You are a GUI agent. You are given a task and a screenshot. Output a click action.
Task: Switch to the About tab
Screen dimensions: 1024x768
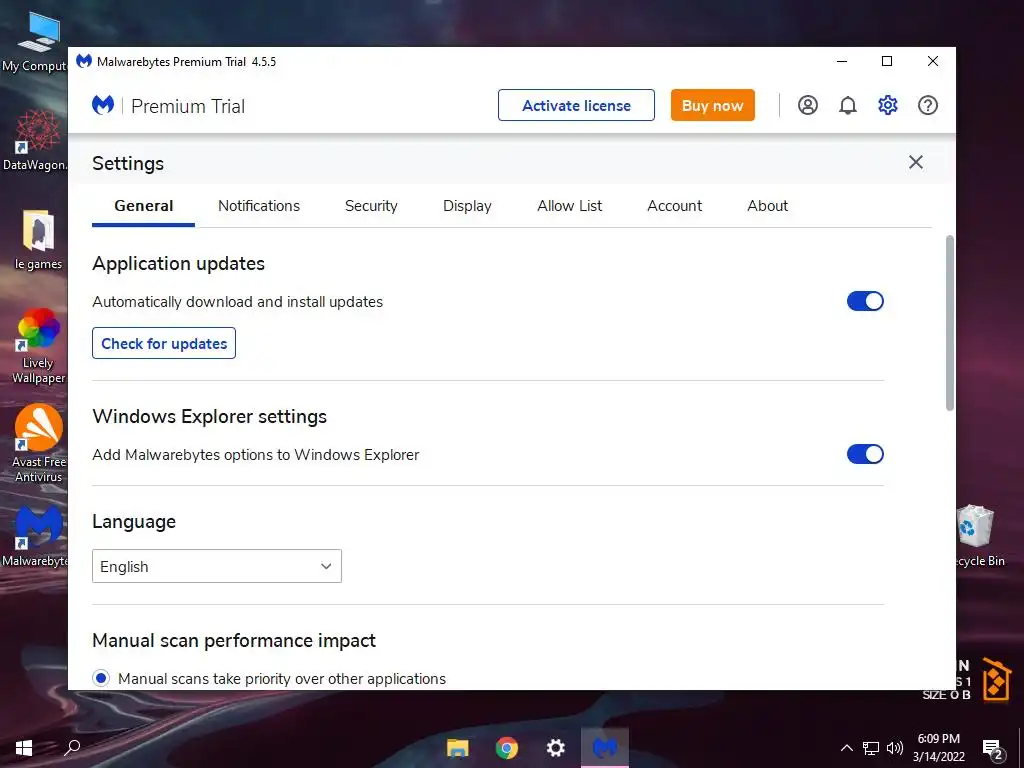pos(767,206)
